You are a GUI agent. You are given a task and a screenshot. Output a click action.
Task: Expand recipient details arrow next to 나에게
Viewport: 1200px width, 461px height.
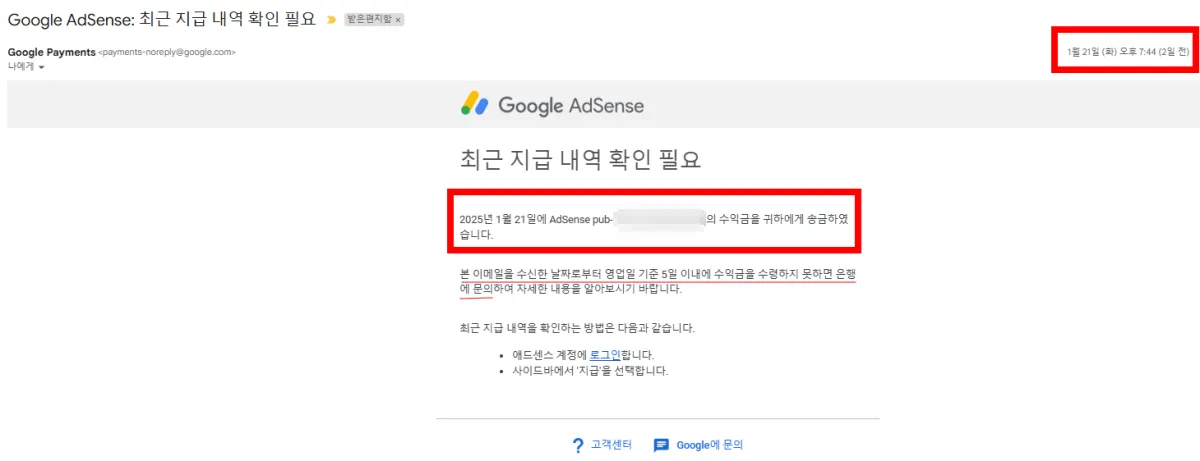tap(42, 67)
